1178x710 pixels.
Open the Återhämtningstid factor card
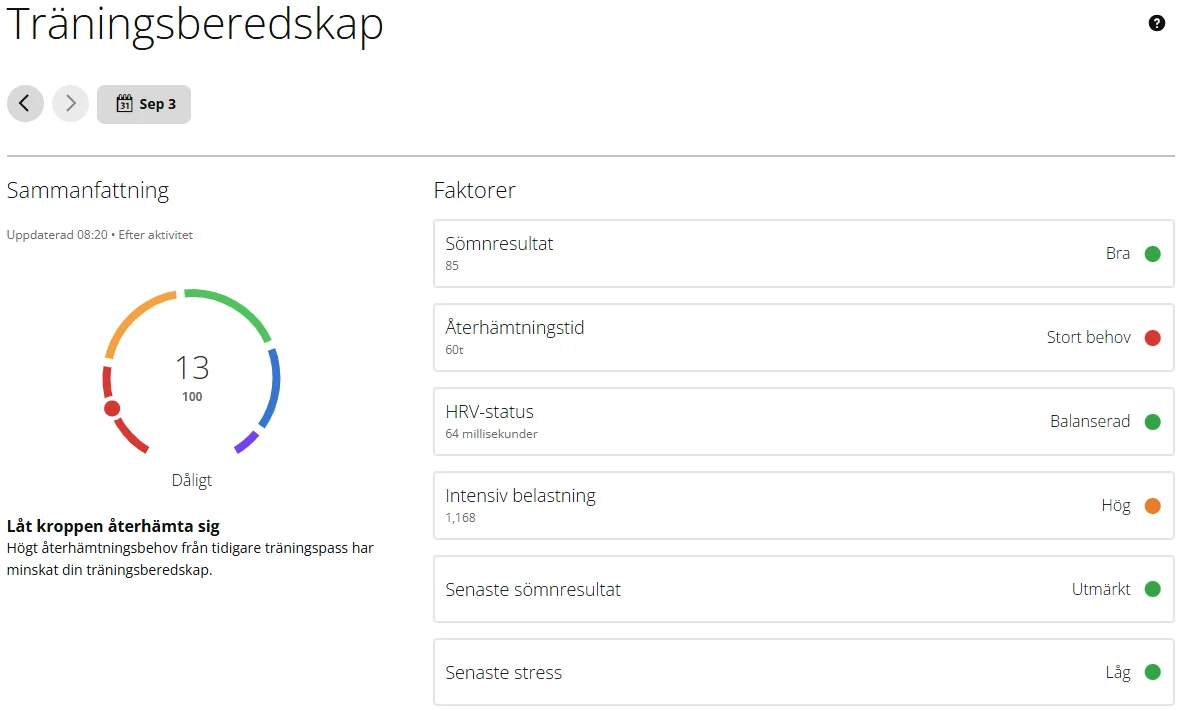[x=803, y=338]
